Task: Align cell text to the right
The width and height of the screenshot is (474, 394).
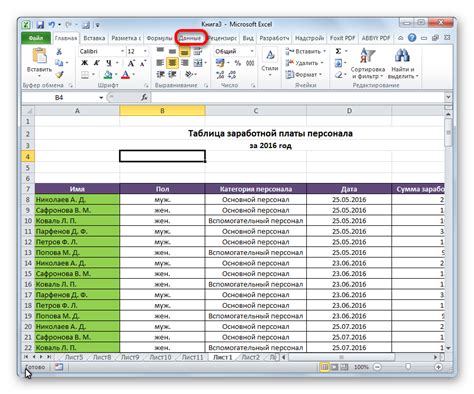Action: click(x=184, y=63)
